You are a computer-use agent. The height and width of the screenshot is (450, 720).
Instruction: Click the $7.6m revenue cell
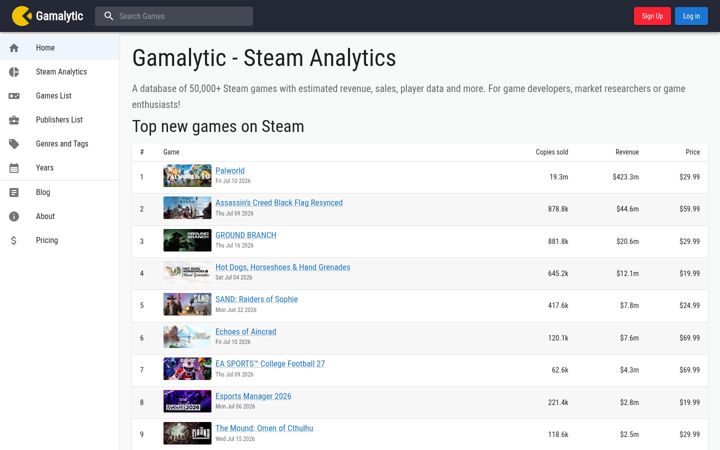coord(629,338)
